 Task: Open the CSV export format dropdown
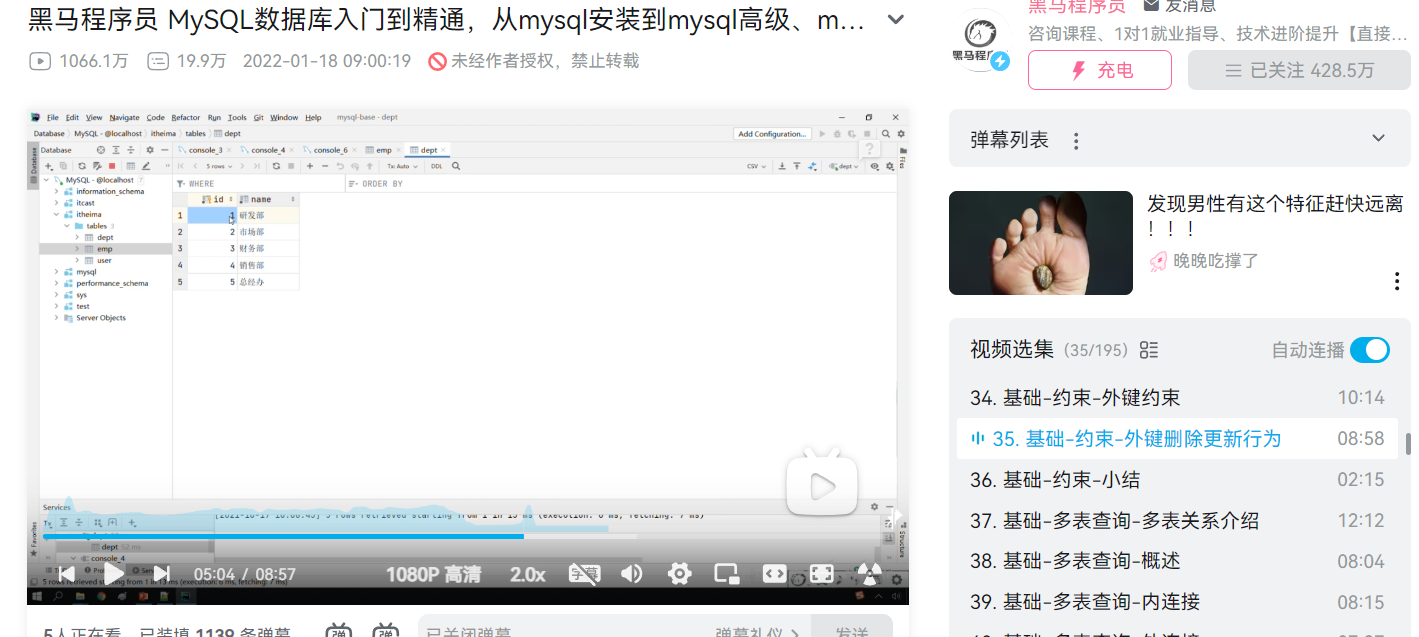pos(756,166)
